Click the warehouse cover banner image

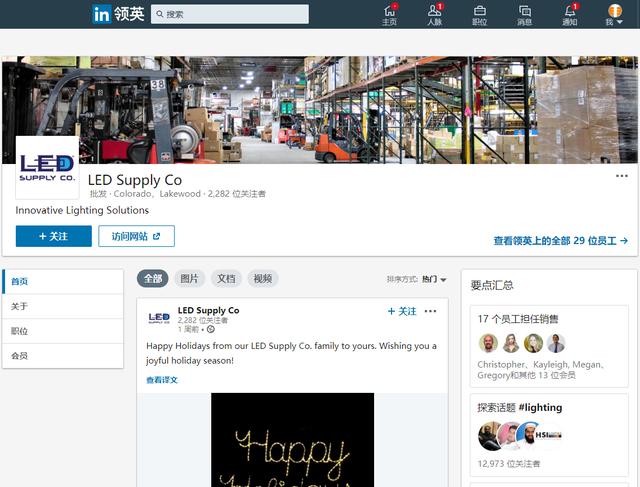point(320,110)
